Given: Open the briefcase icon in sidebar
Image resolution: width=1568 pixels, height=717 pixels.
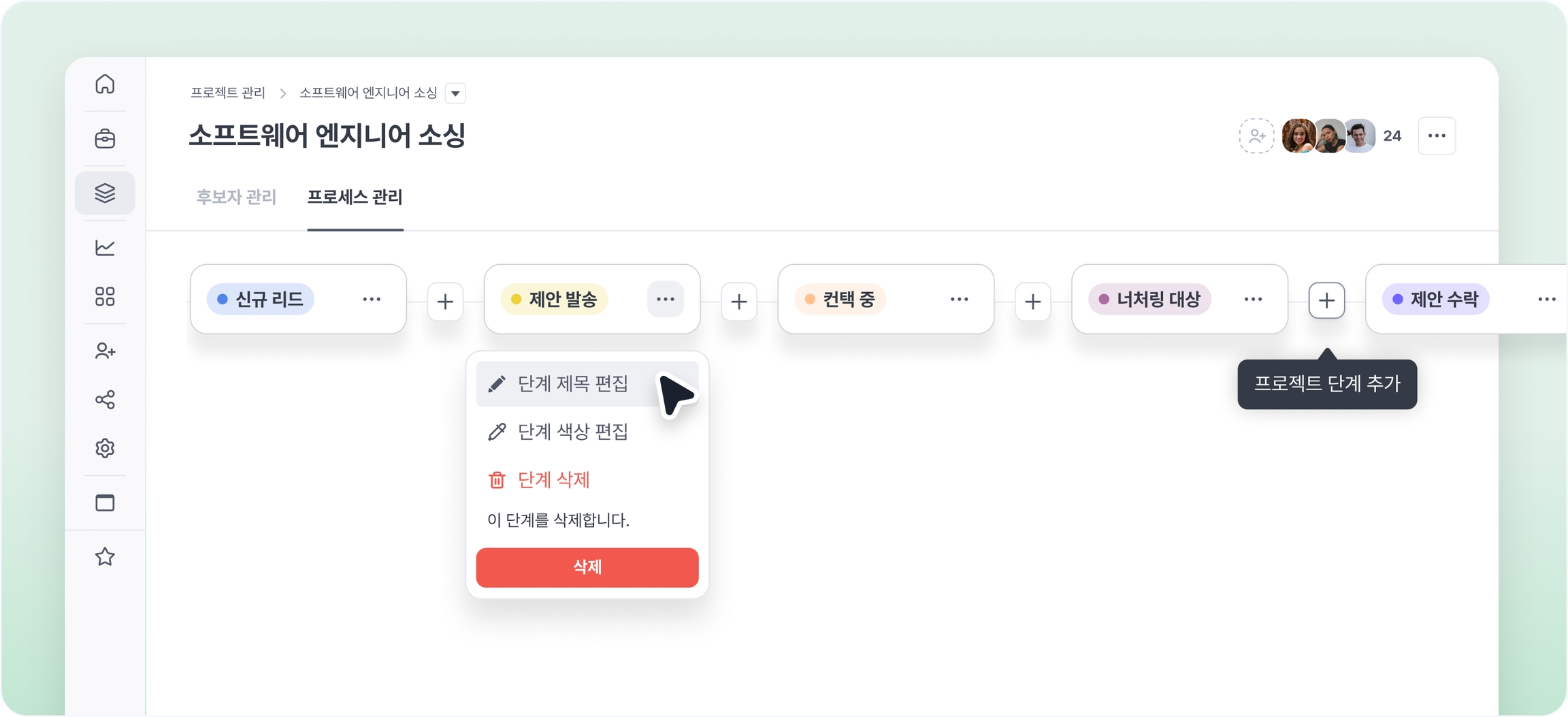Looking at the screenshot, I should tap(105, 139).
